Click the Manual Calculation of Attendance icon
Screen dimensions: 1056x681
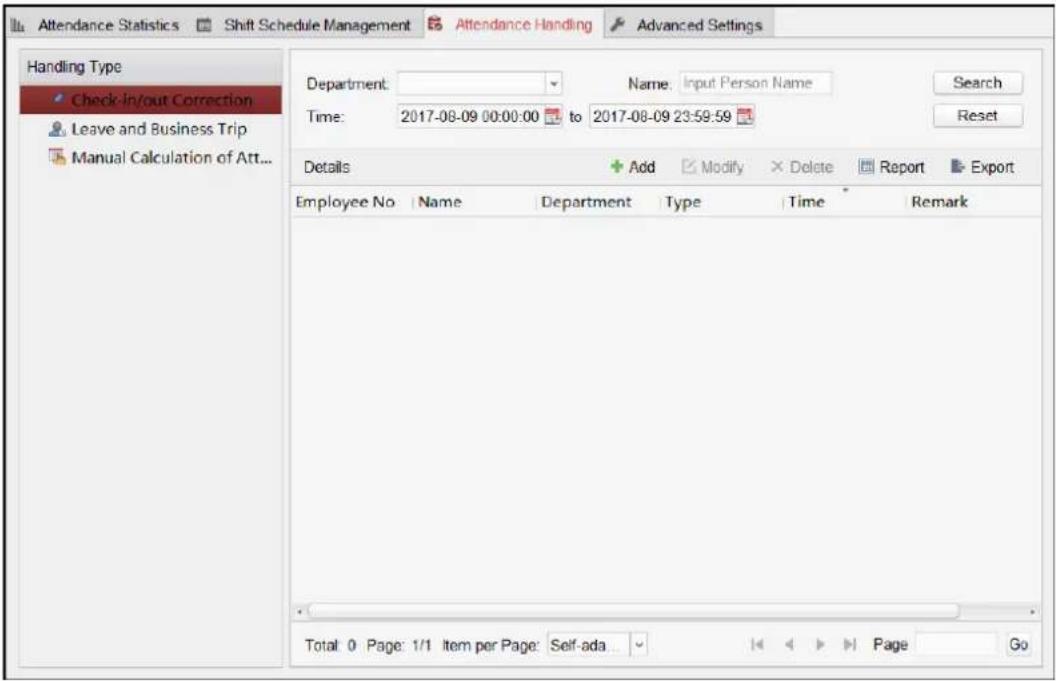pyautogui.click(x=57, y=157)
